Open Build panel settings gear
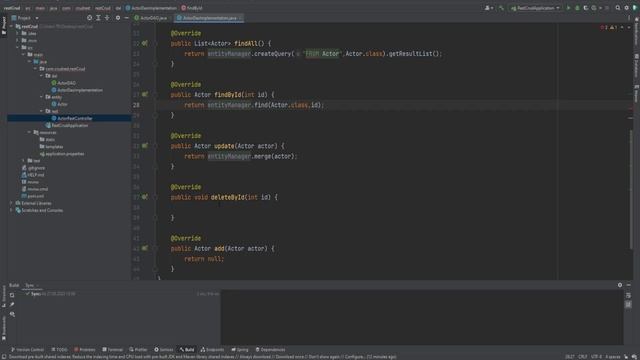The width and height of the screenshot is (640, 360). coord(620,285)
